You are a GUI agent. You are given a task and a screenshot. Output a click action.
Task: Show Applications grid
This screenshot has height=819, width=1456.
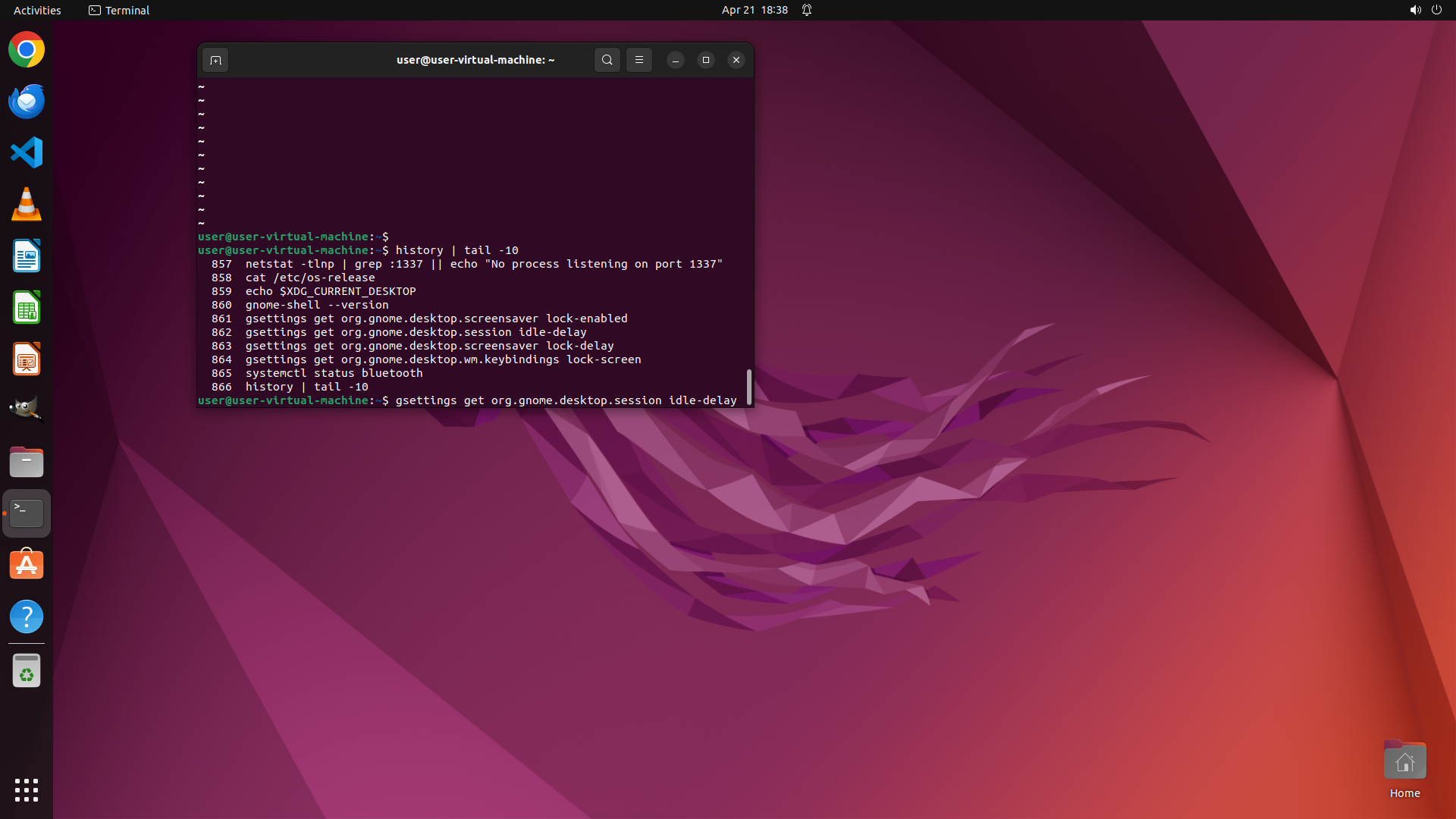tap(27, 790)
